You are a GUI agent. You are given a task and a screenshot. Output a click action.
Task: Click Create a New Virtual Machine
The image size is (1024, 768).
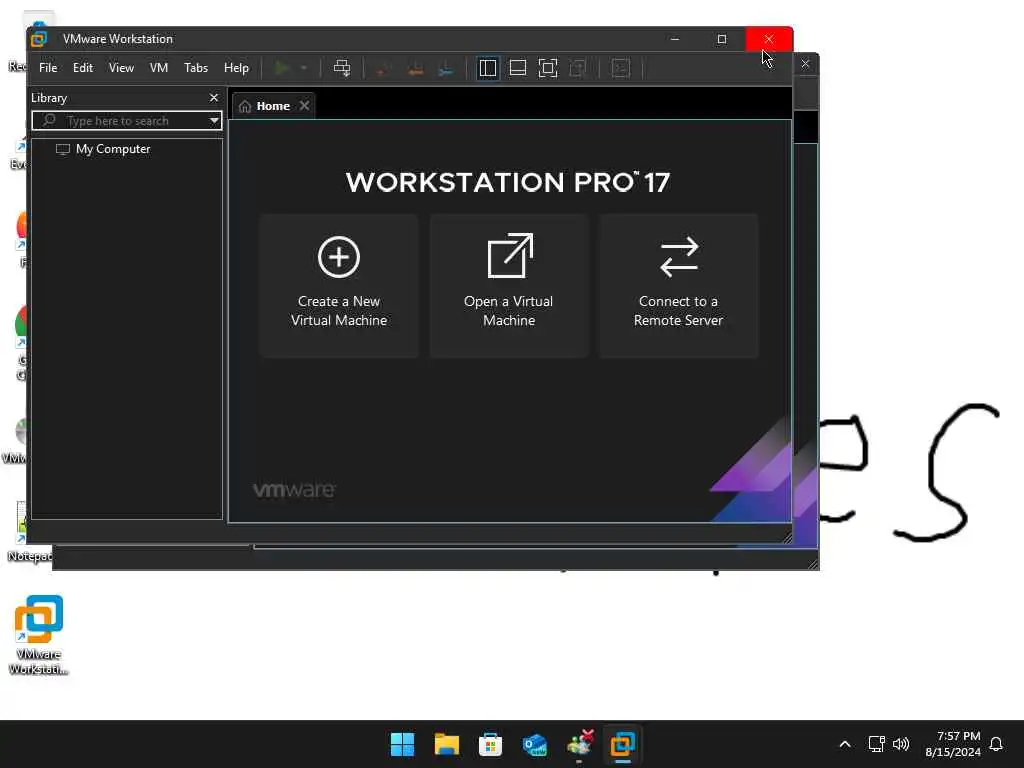(338, 285)
